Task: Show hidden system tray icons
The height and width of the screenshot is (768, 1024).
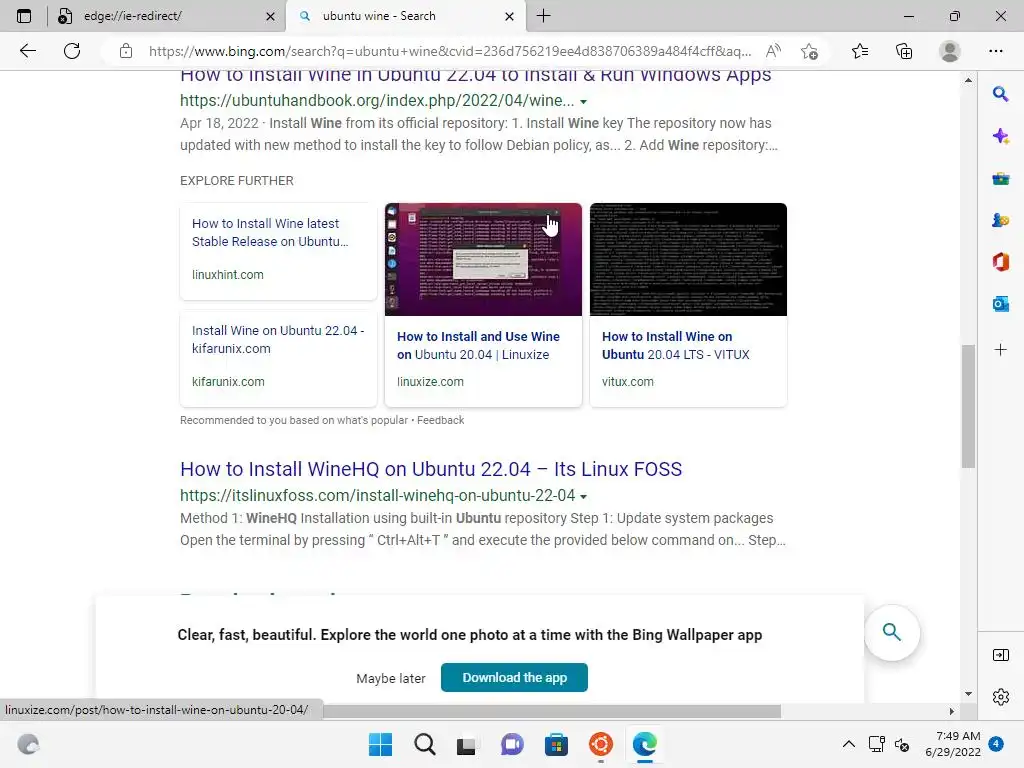Action: tap(848, 744)
